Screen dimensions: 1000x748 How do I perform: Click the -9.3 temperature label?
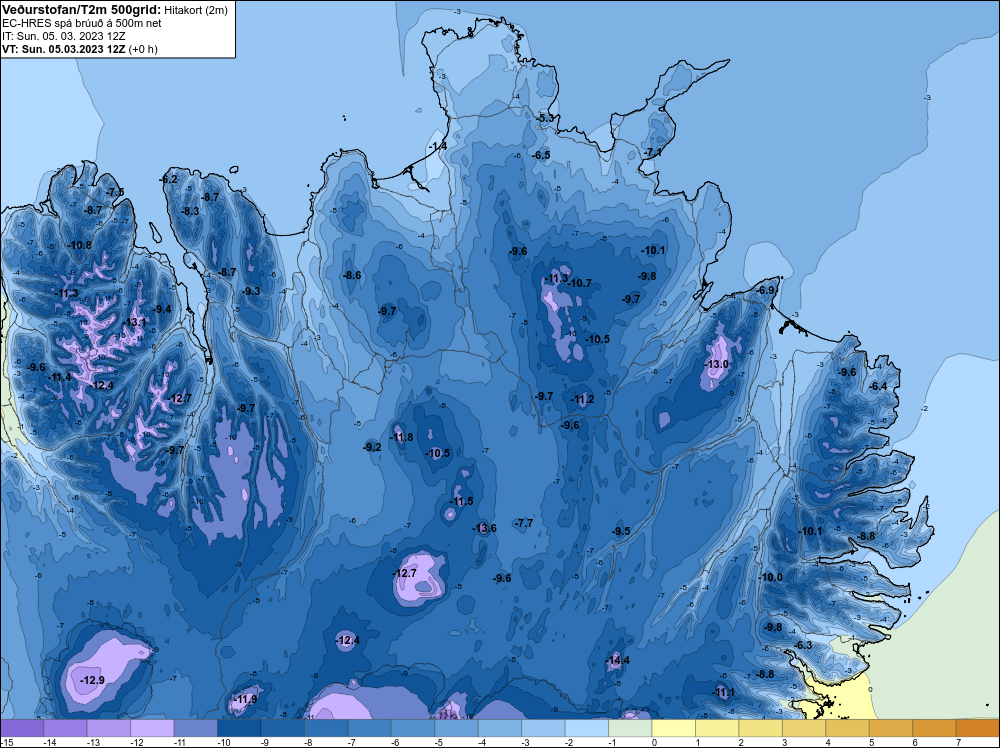251,291
